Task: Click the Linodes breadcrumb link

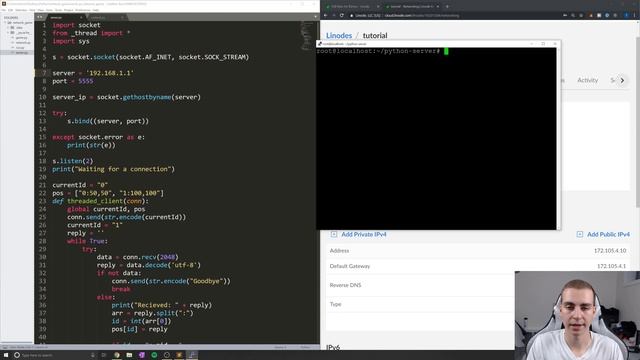Action: pos(339,36)
